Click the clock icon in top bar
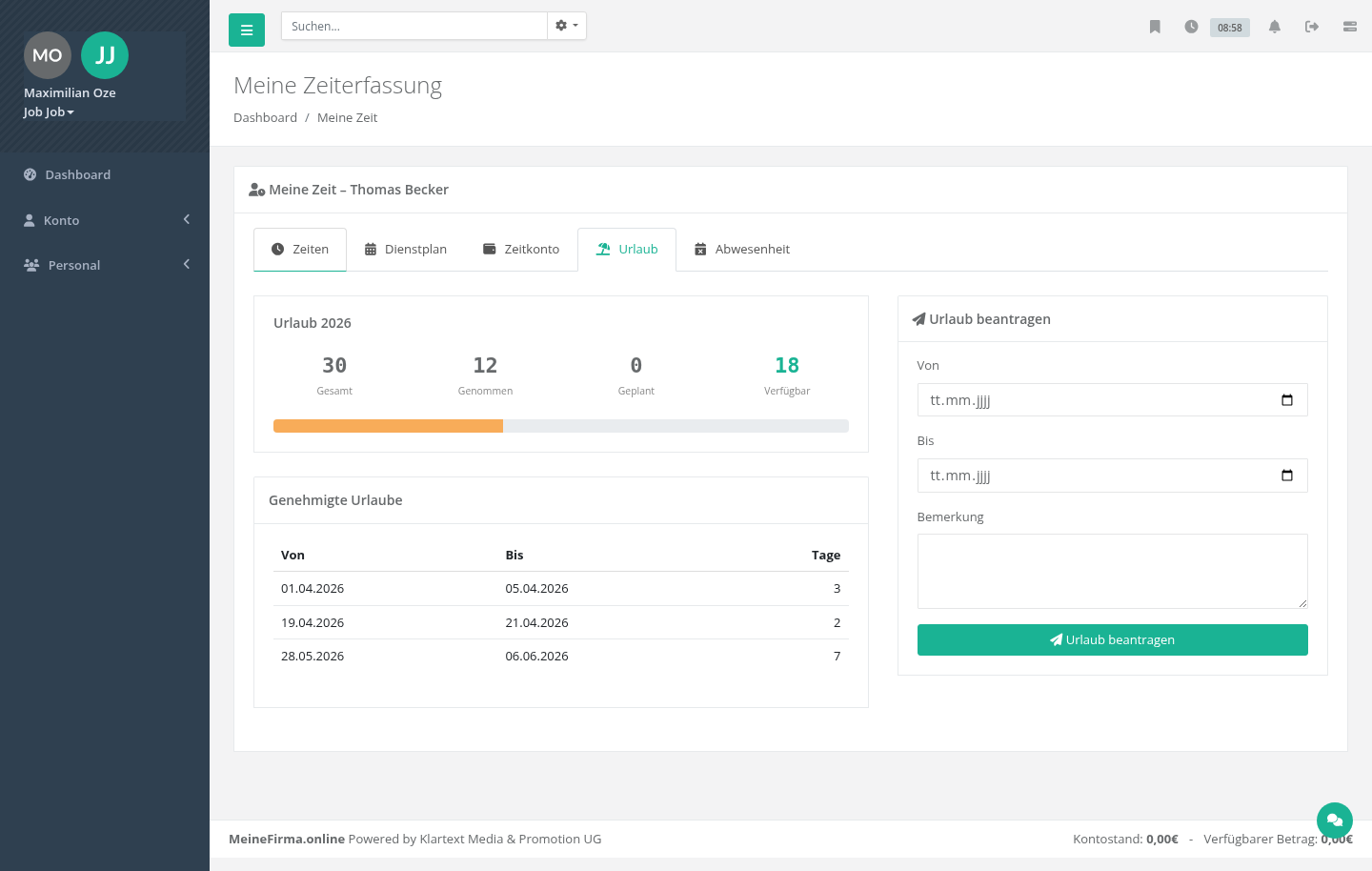The image size is (1372, 871). [1191, 27]
